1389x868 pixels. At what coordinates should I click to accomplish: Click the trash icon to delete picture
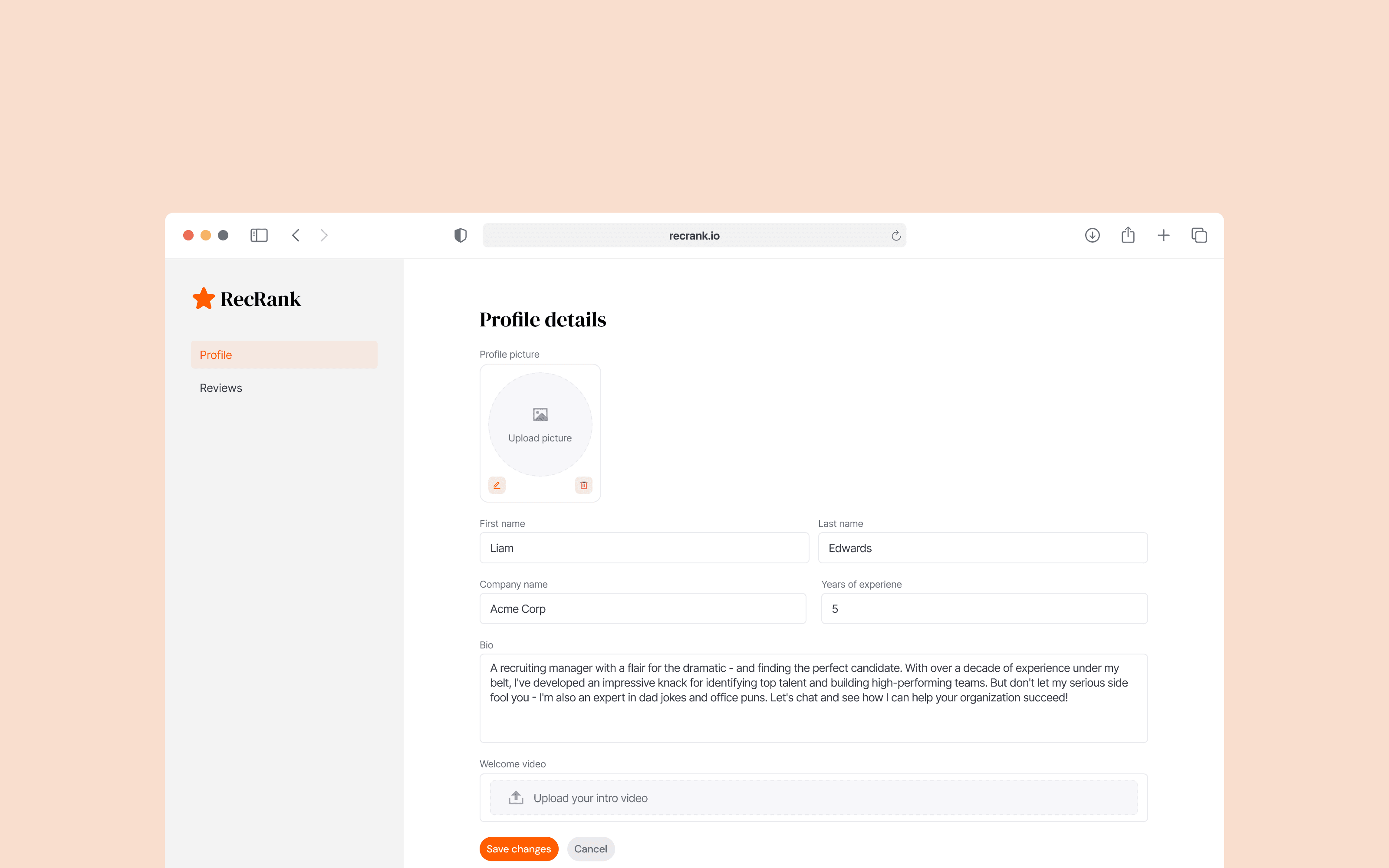[x=583, y=485]
